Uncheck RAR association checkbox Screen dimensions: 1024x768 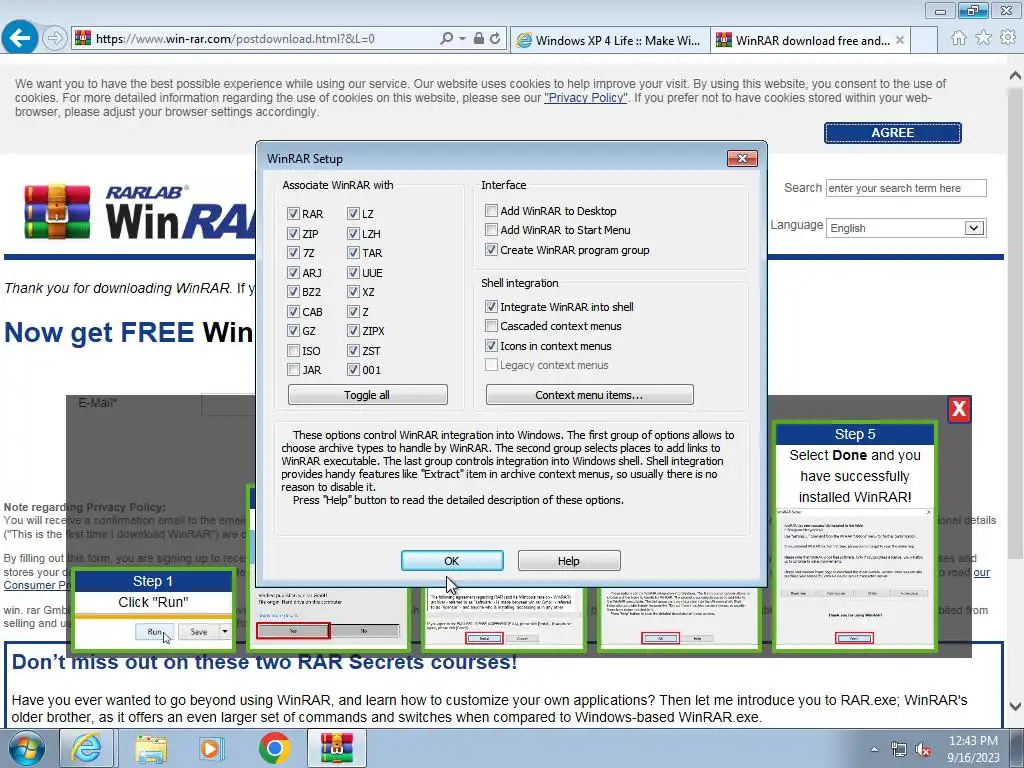pos(293,214)
